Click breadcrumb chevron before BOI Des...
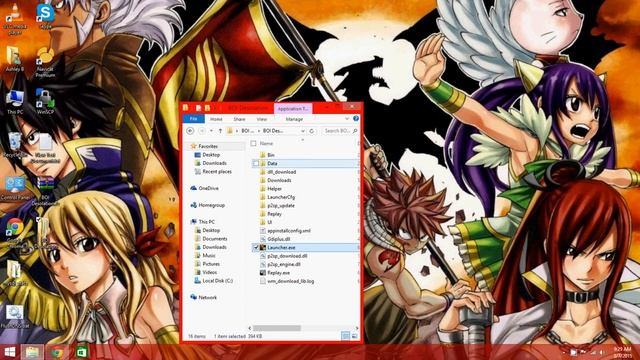The height and width of the screenshot is (360, 640). [259, 131]
